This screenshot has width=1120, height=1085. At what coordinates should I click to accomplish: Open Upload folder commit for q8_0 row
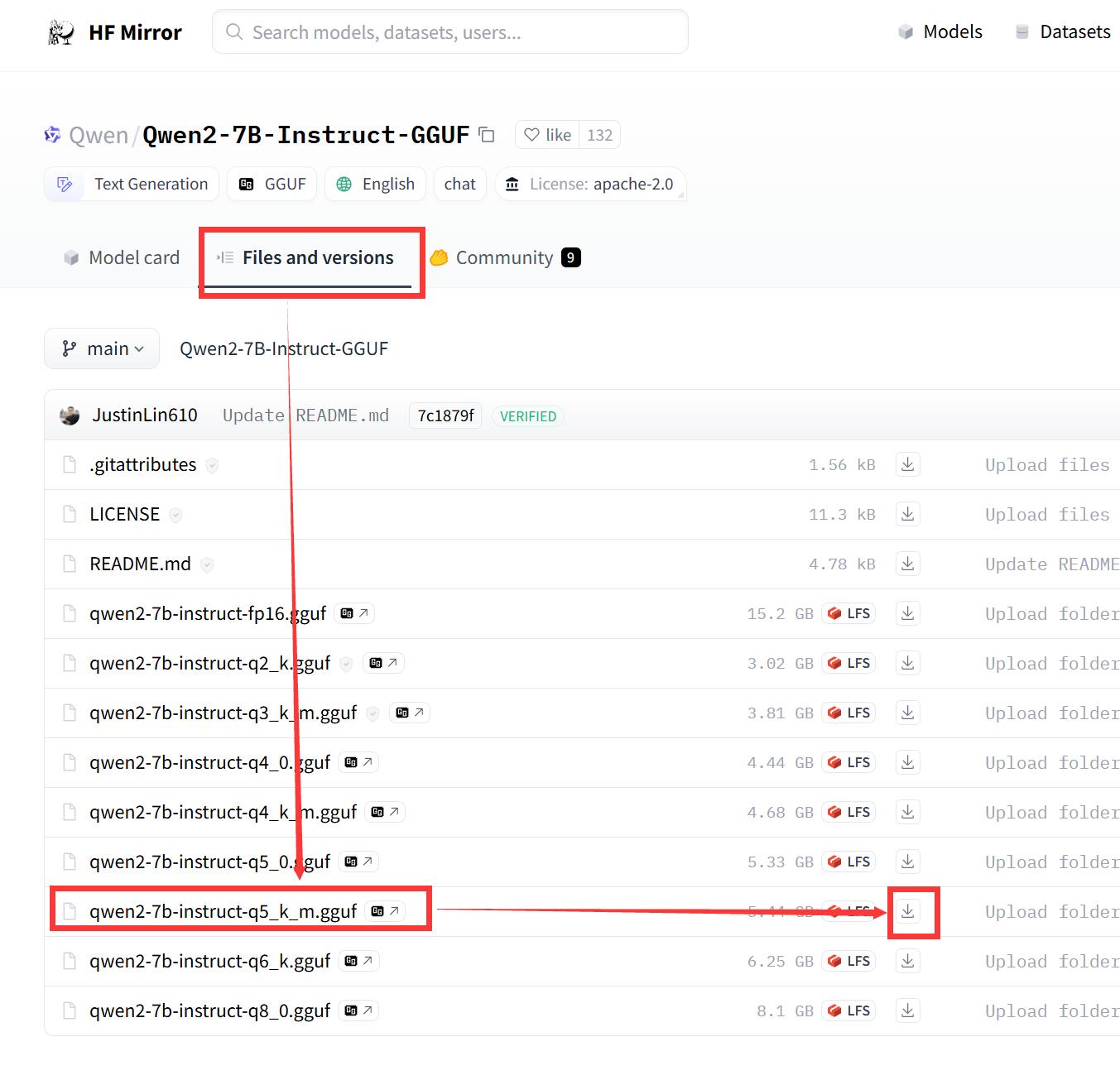tap(1052, 1011)
